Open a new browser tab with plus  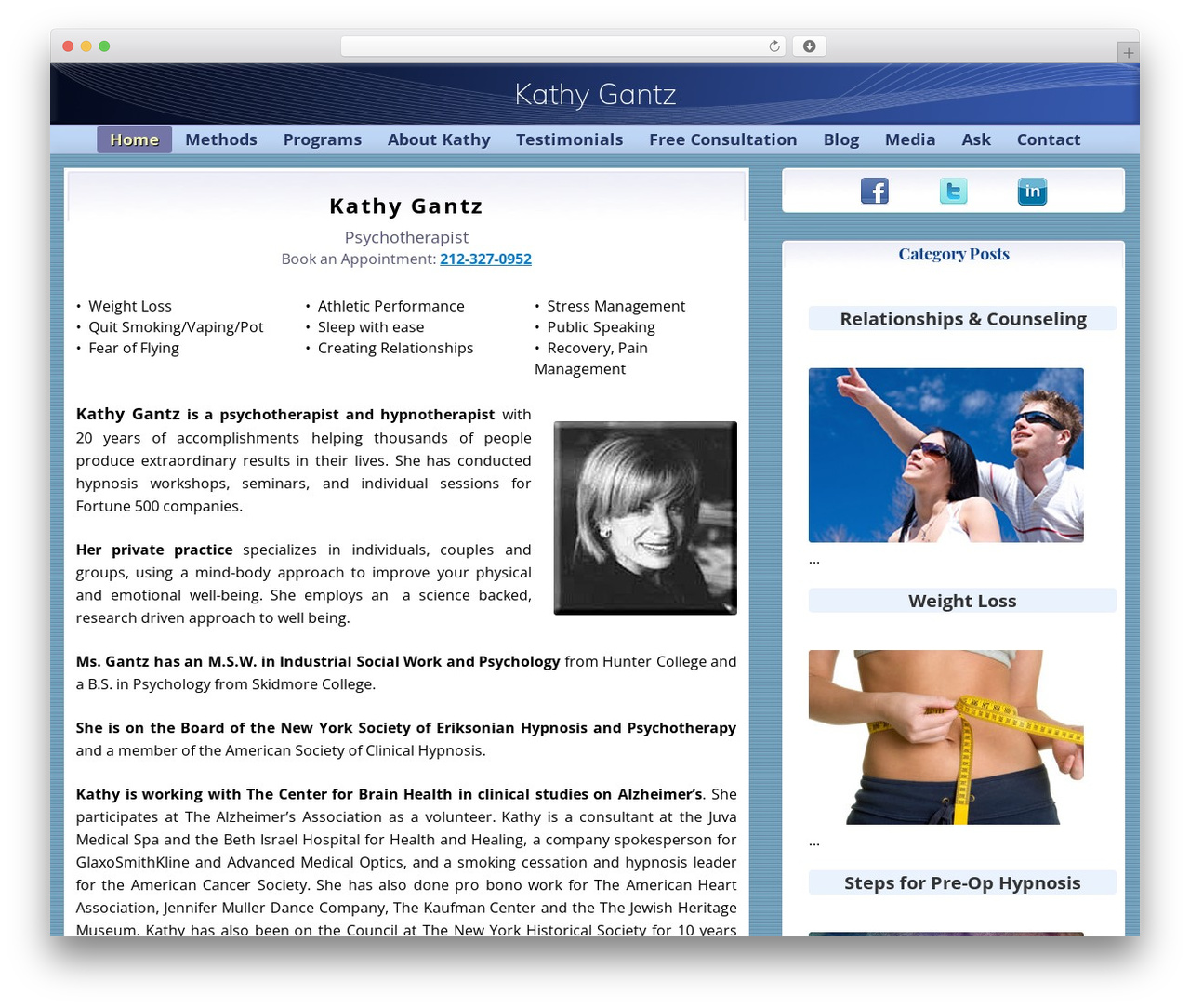click(1128, 53)
